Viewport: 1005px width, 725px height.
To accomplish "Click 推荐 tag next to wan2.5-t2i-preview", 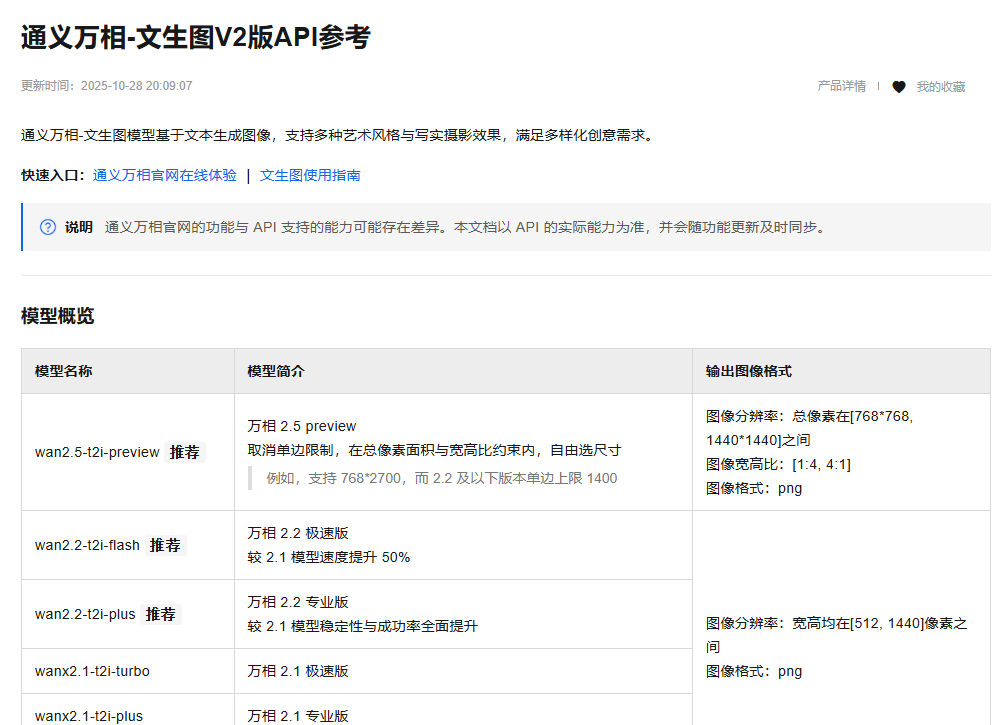I will pyautogui.click(x=185, y=452).
